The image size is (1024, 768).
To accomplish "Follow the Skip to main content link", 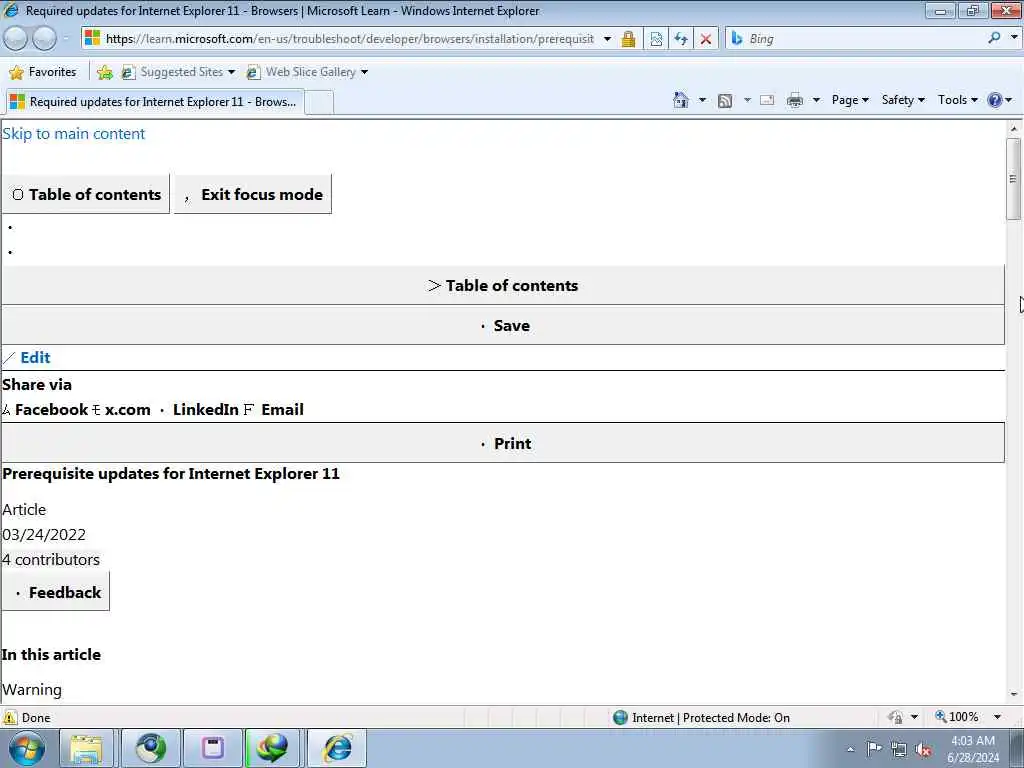I will tap(73, 134).
